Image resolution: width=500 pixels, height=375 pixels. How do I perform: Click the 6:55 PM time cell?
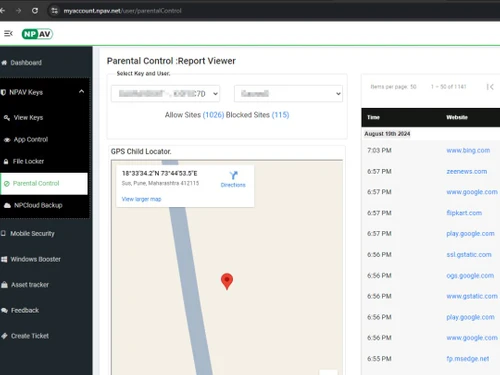click(x=379, y=359)
